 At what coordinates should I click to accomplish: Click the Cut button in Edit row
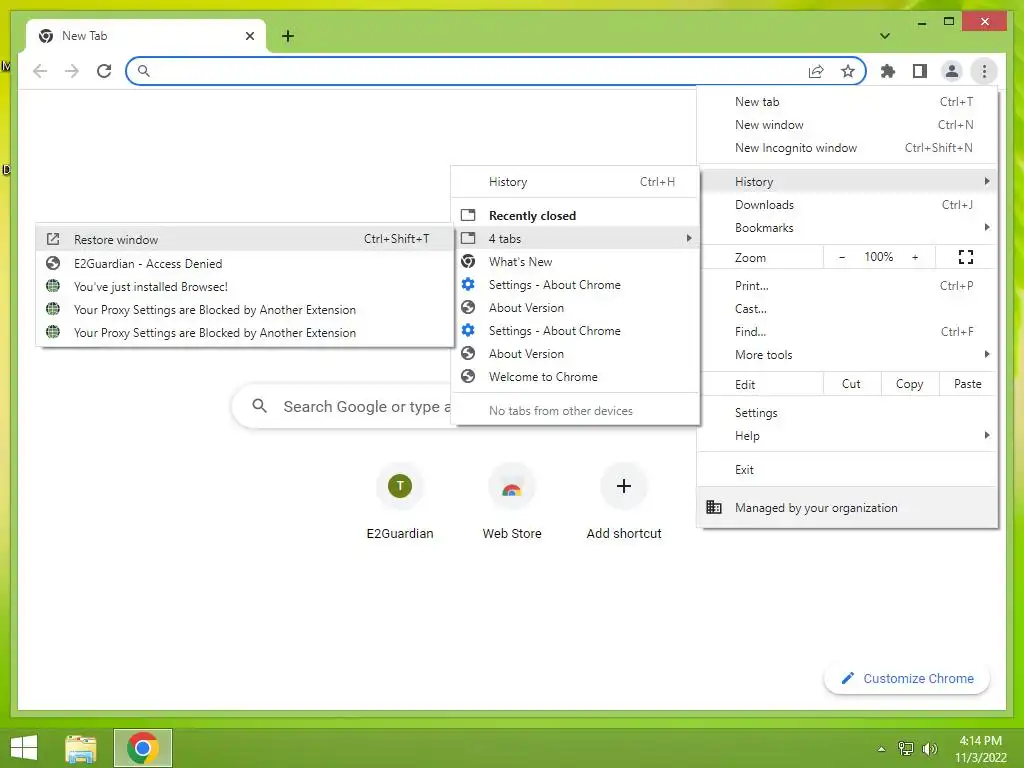852,384
